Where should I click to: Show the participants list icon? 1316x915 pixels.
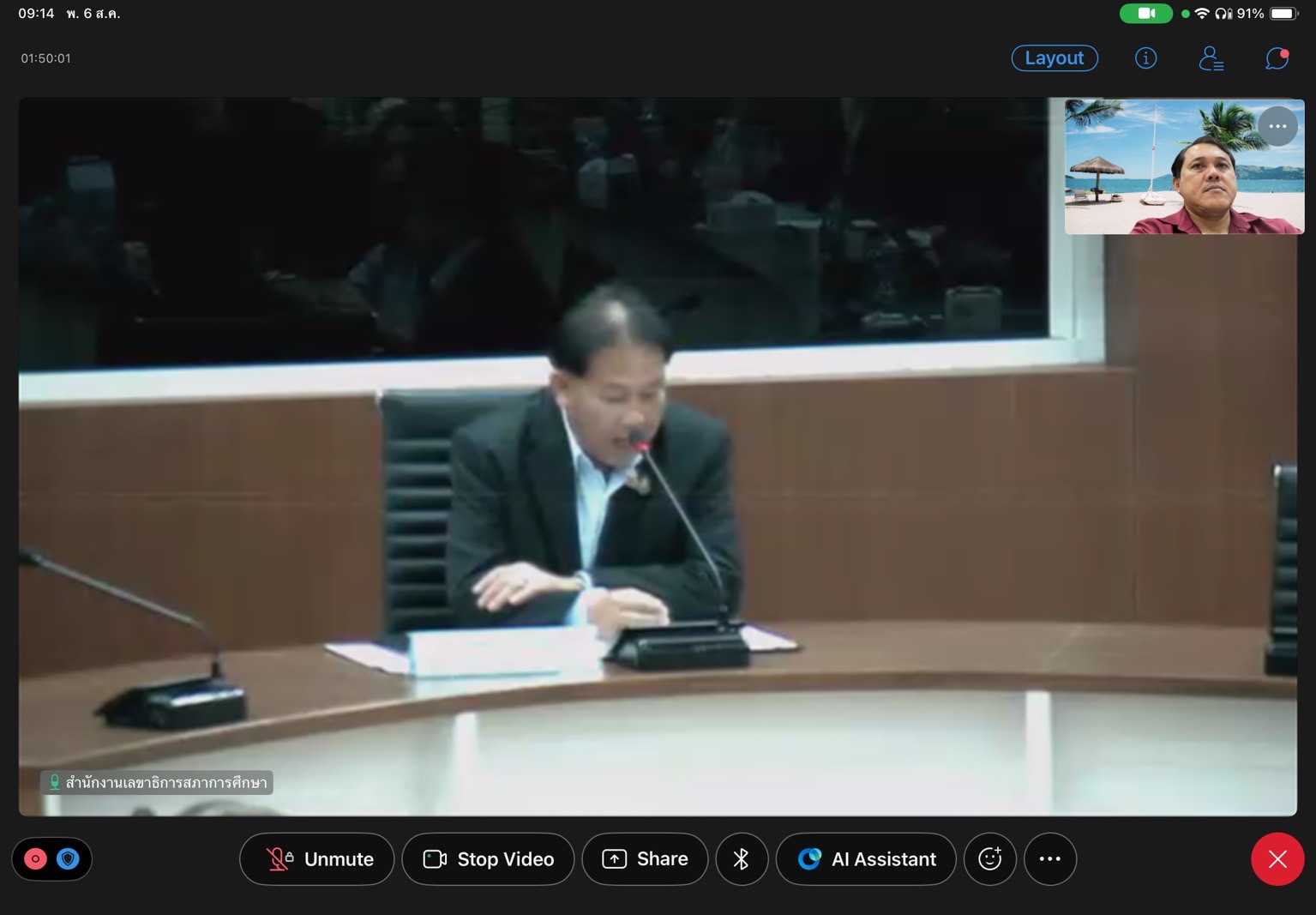point(1211,57)
